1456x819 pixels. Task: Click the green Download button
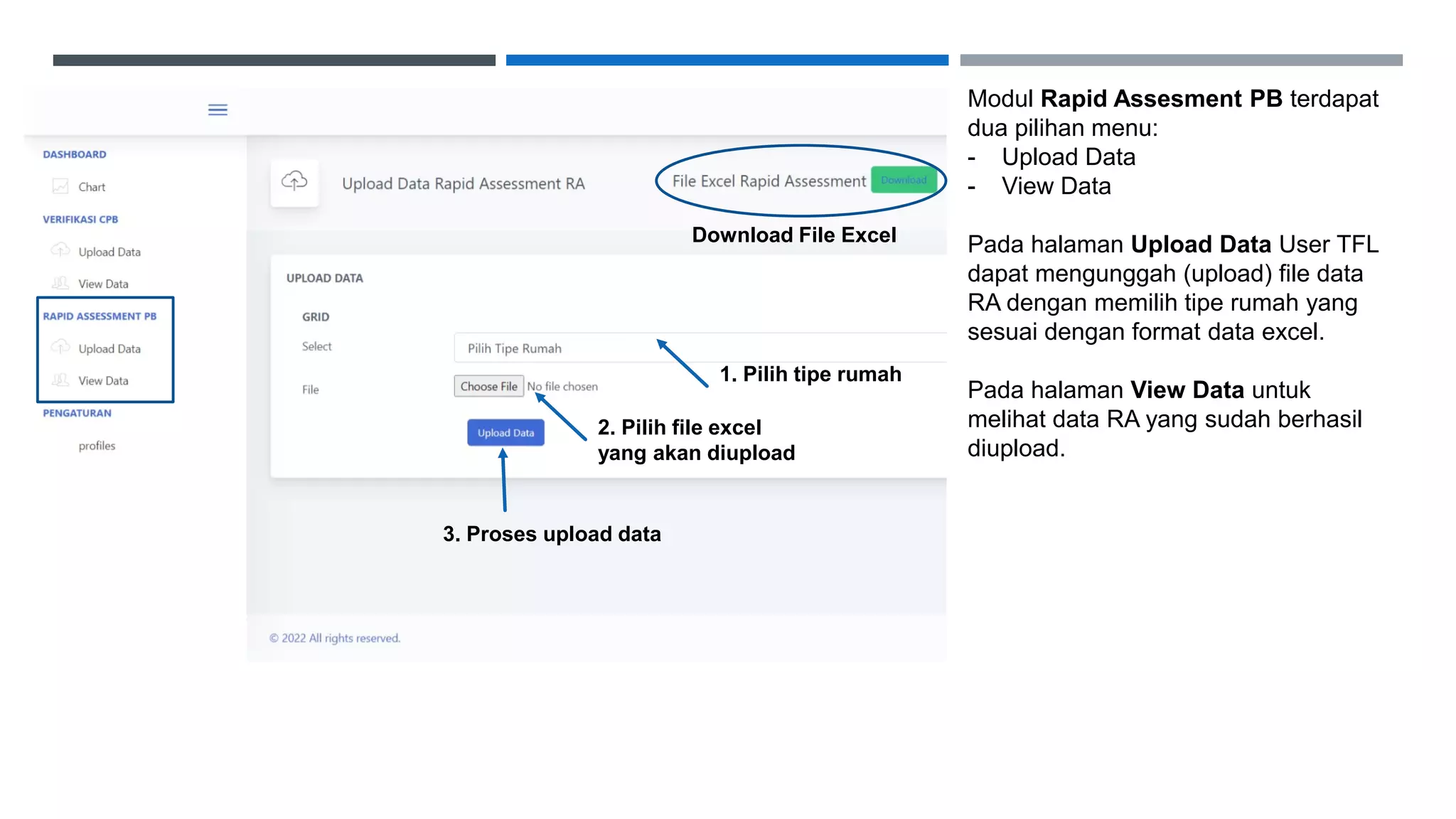pyautogui.click(x=904, y=180)
